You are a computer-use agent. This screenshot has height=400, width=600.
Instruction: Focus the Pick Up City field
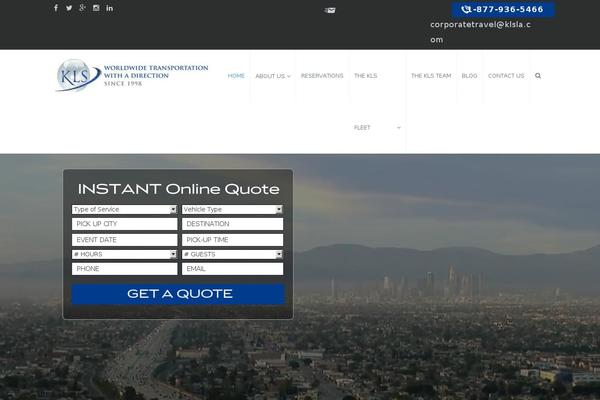click(x=125, y=224)
